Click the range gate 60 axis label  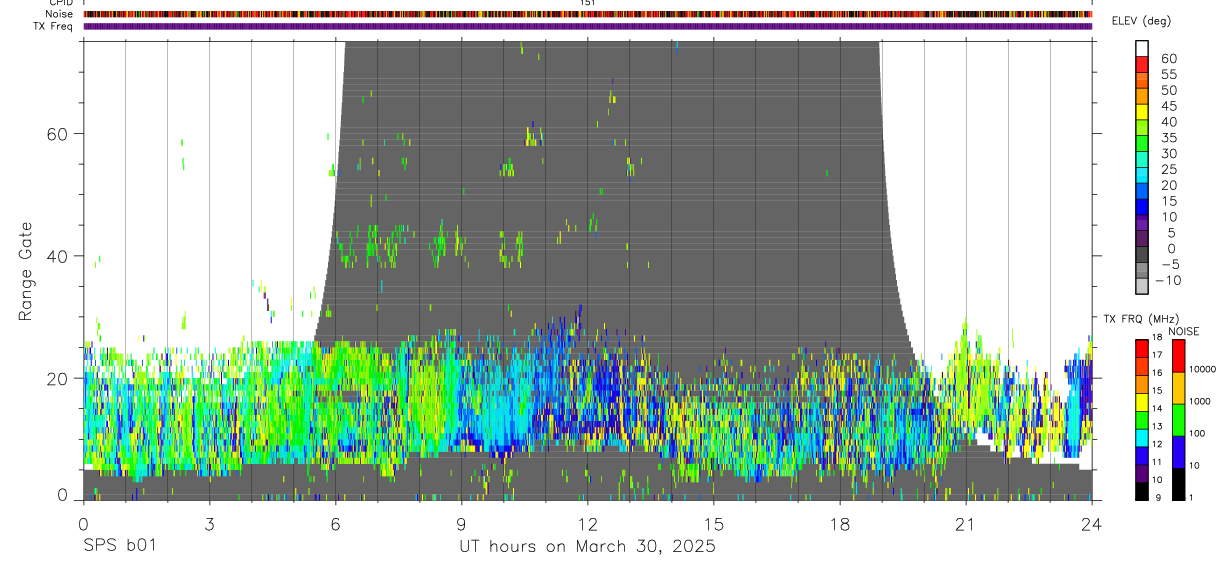point(57,133)
